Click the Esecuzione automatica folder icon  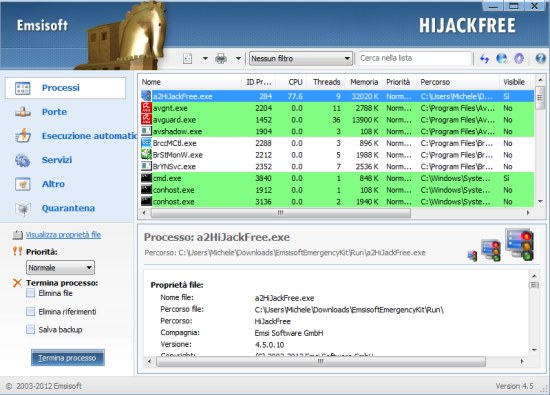click(23, 136)
